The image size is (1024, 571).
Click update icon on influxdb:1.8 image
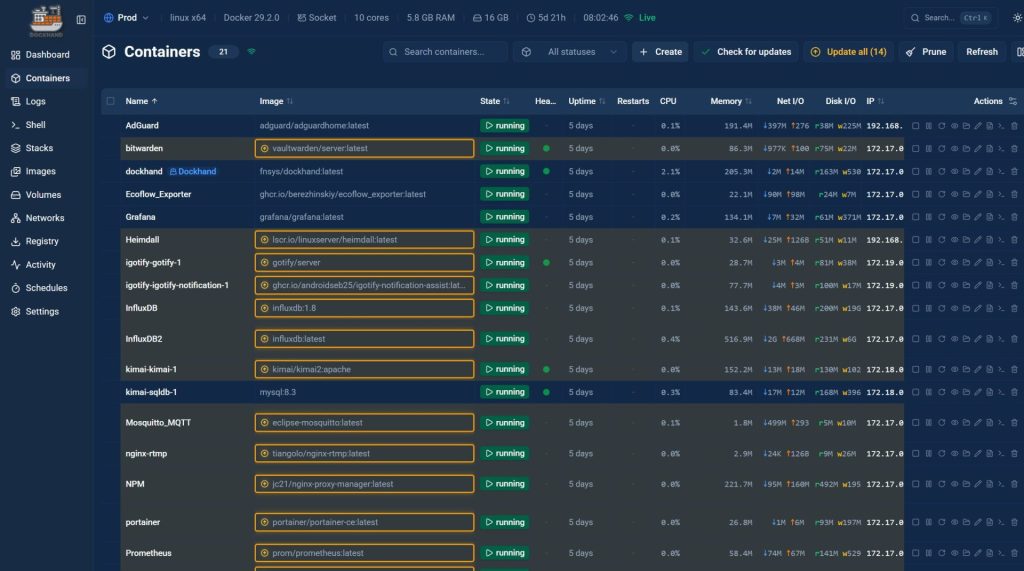264,308
